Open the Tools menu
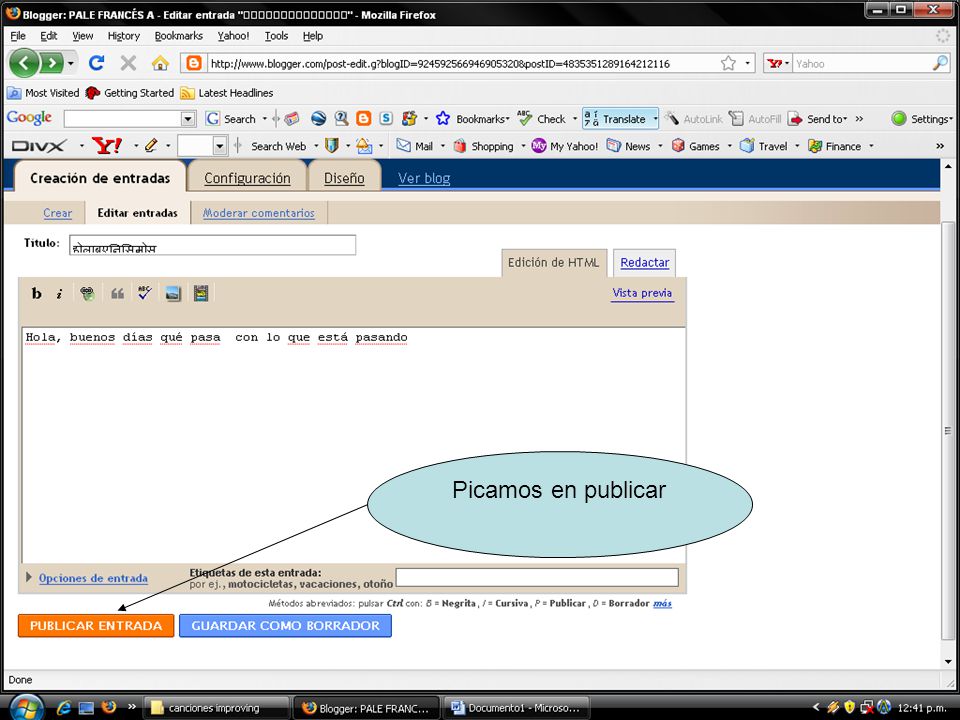 276,36
